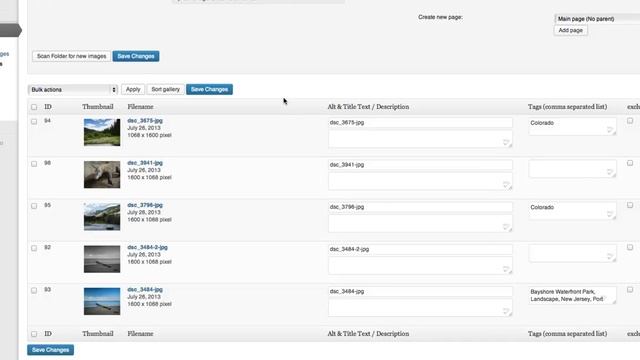Click top Tags (comma separated list) header
Screen dimensions: 640x360
coord(567,107)
